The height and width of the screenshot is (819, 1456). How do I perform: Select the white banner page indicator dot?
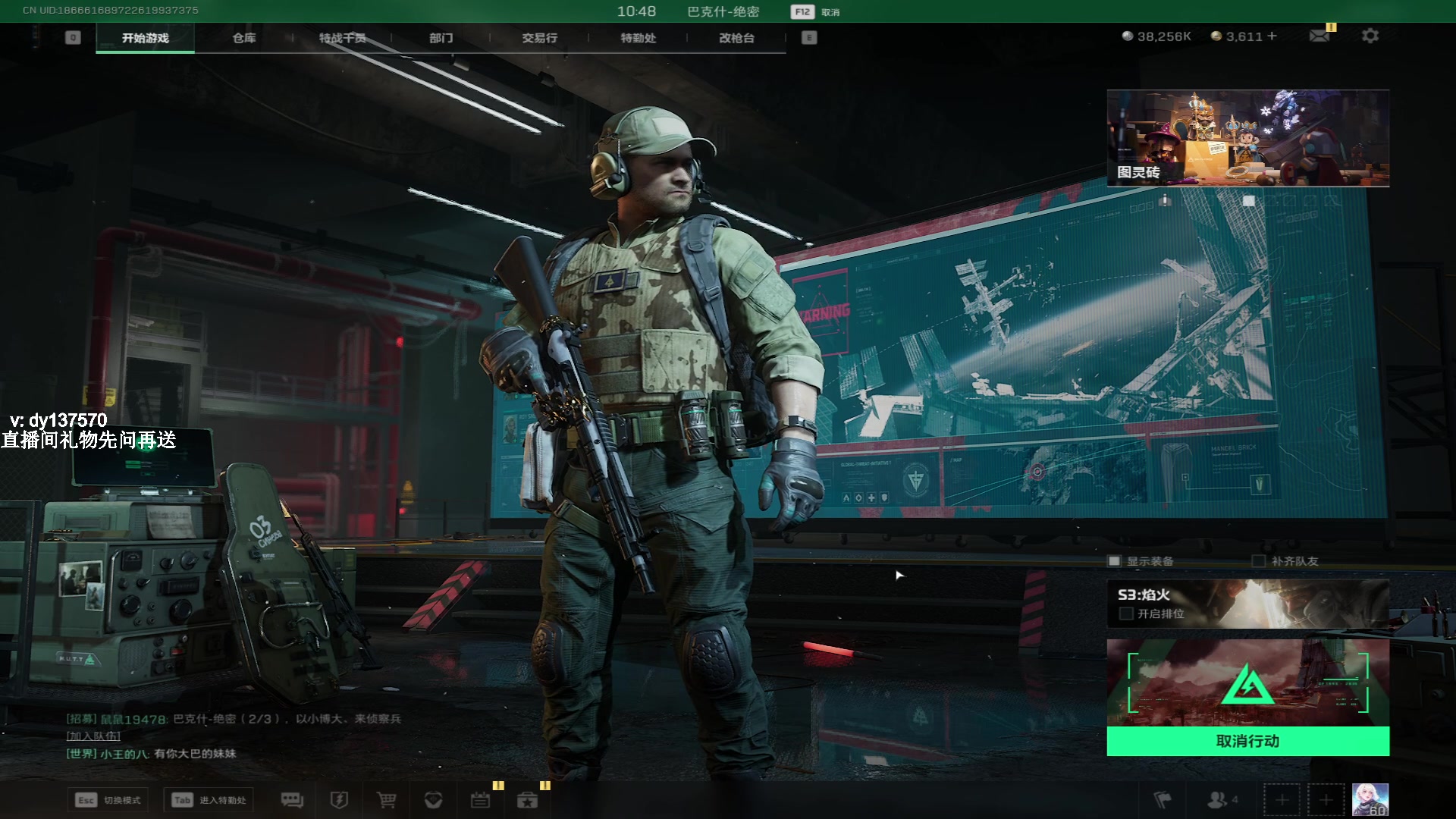coord(1249,201)
